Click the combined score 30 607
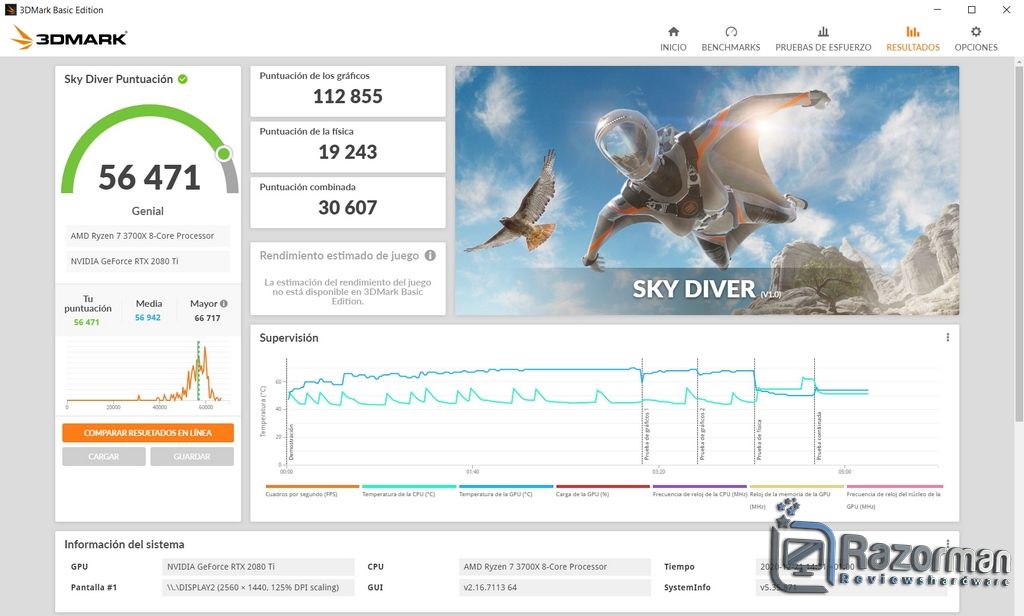Viewport: 1024px width, 616px height. pyautogui.click(x=347, y=208)
